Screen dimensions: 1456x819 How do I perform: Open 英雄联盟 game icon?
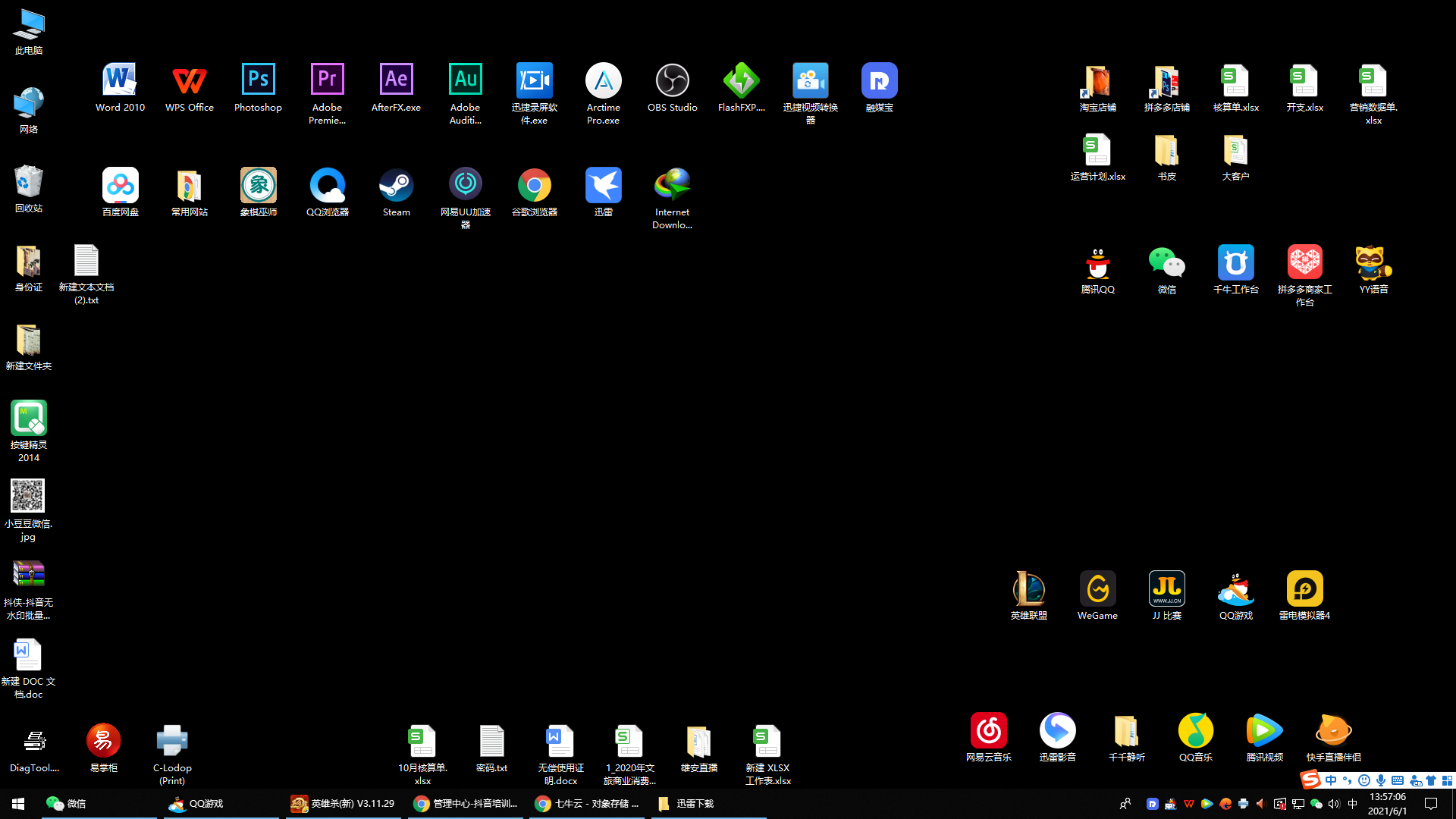[1028, 596]
